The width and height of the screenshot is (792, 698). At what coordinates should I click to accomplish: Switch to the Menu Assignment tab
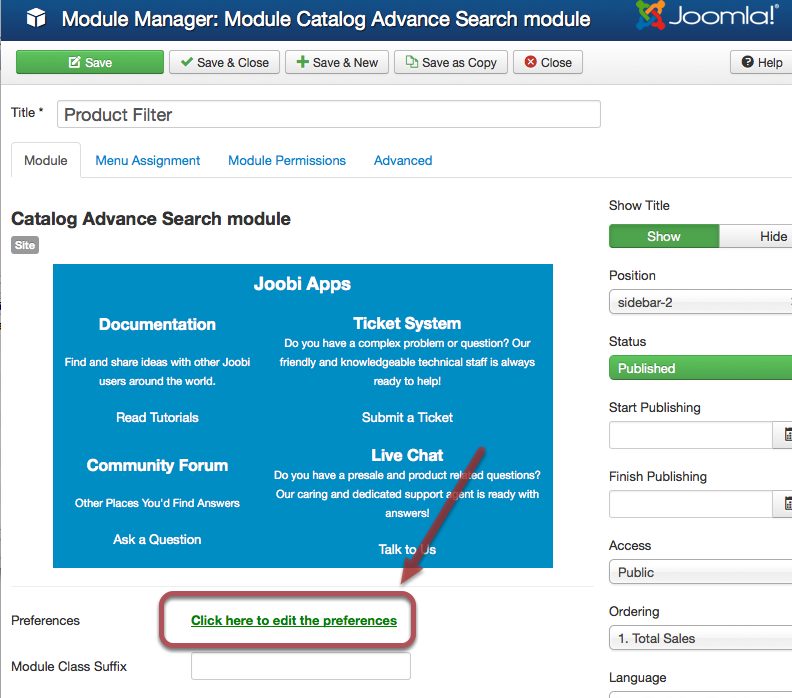click(147, 161)
